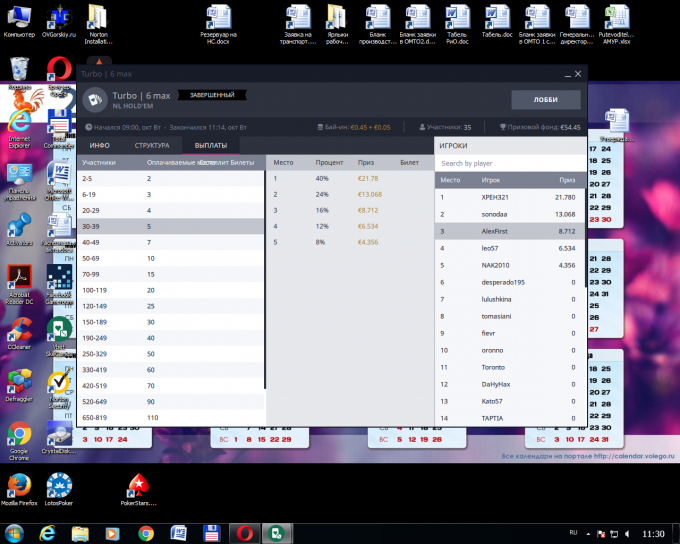Launch Acrobat Reader DC shortcut
680x544 pixels.
point(19,284)
